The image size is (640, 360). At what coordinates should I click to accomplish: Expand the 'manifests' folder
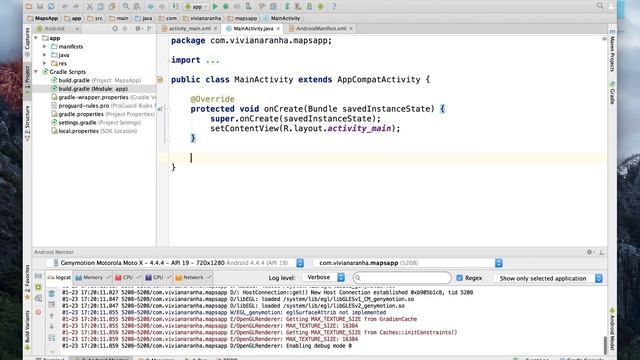(44, 47)
